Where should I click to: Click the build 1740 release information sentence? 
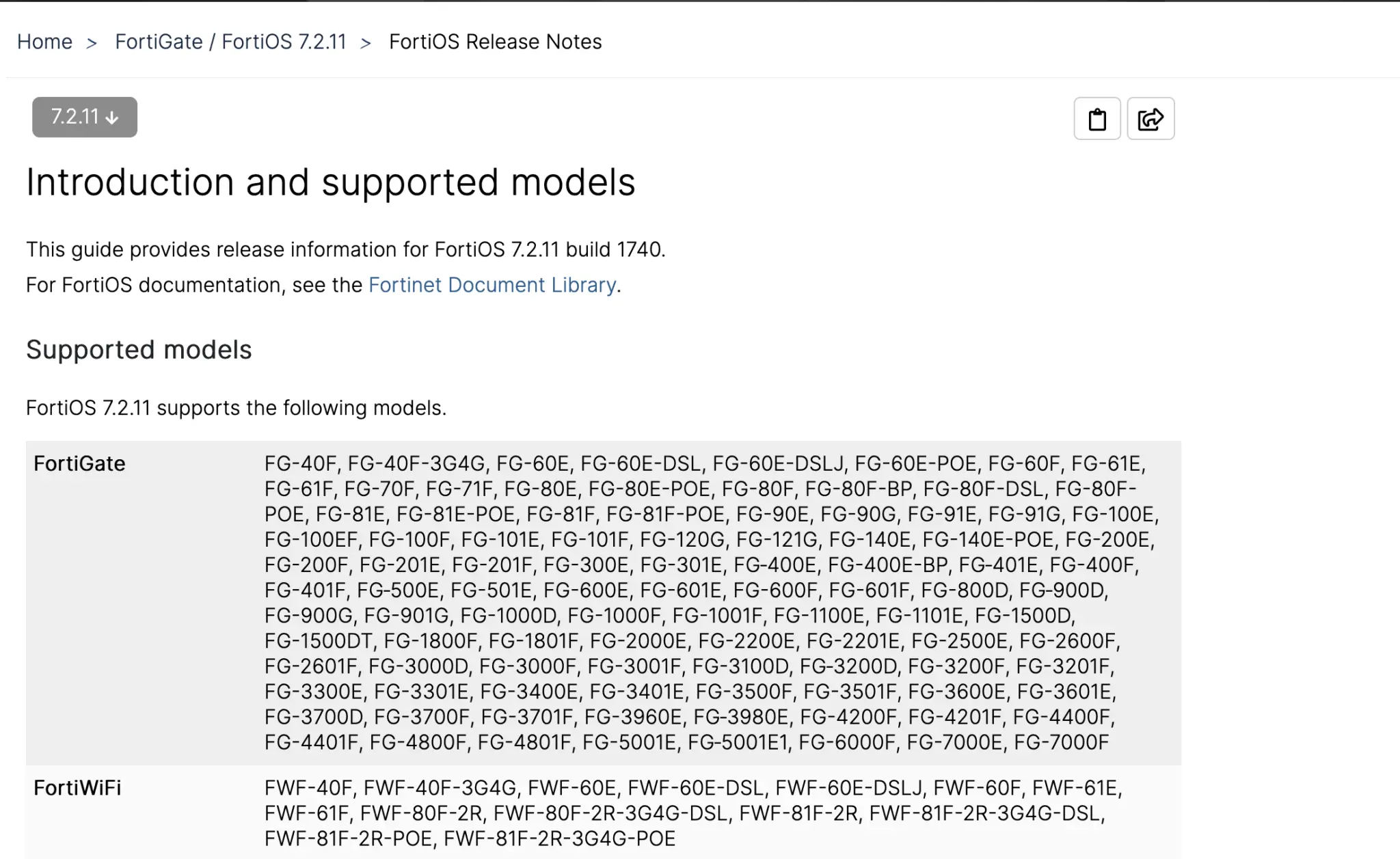click(x=345, y=249)
